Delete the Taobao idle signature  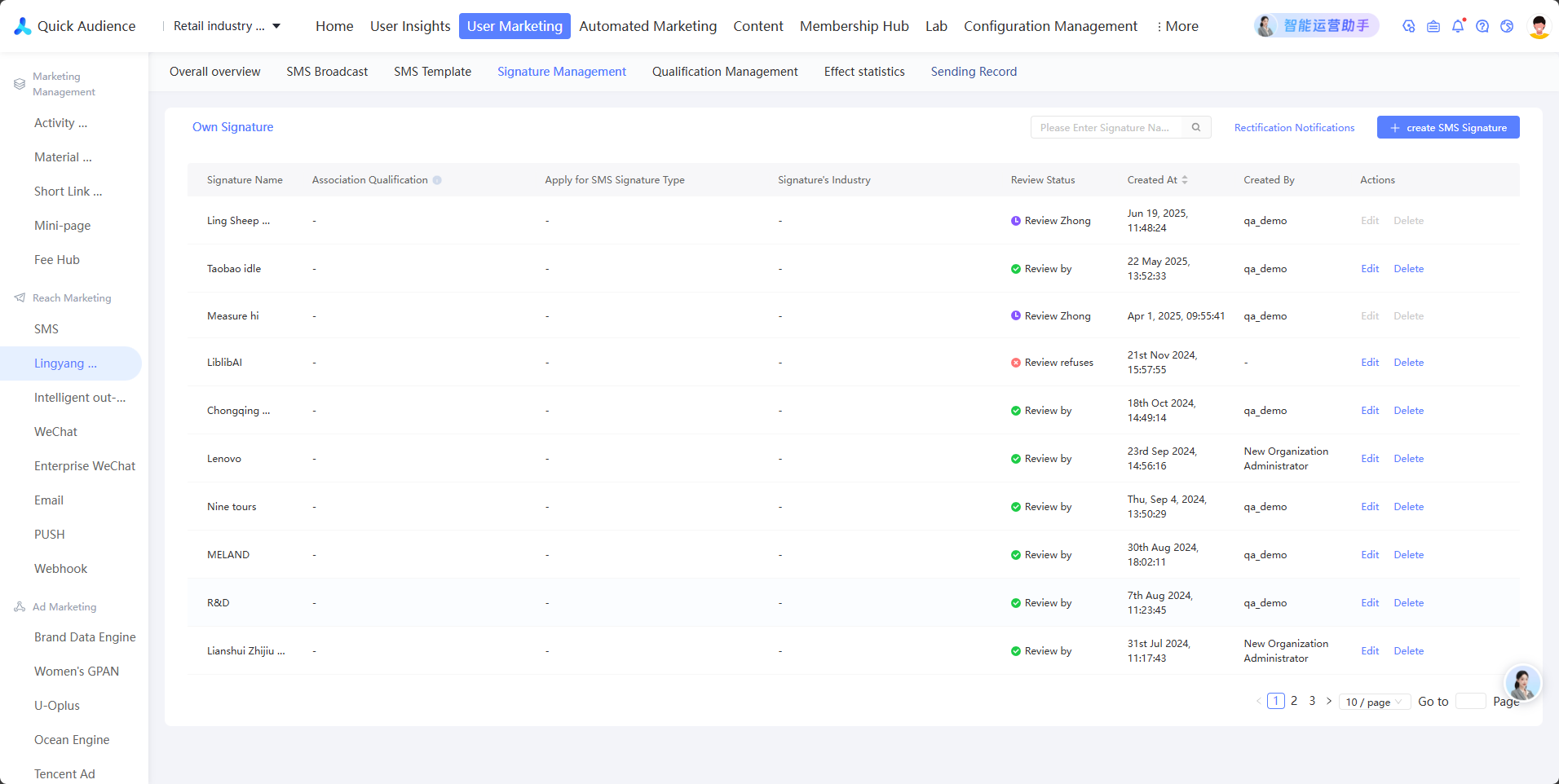(x=1408, y=269)
